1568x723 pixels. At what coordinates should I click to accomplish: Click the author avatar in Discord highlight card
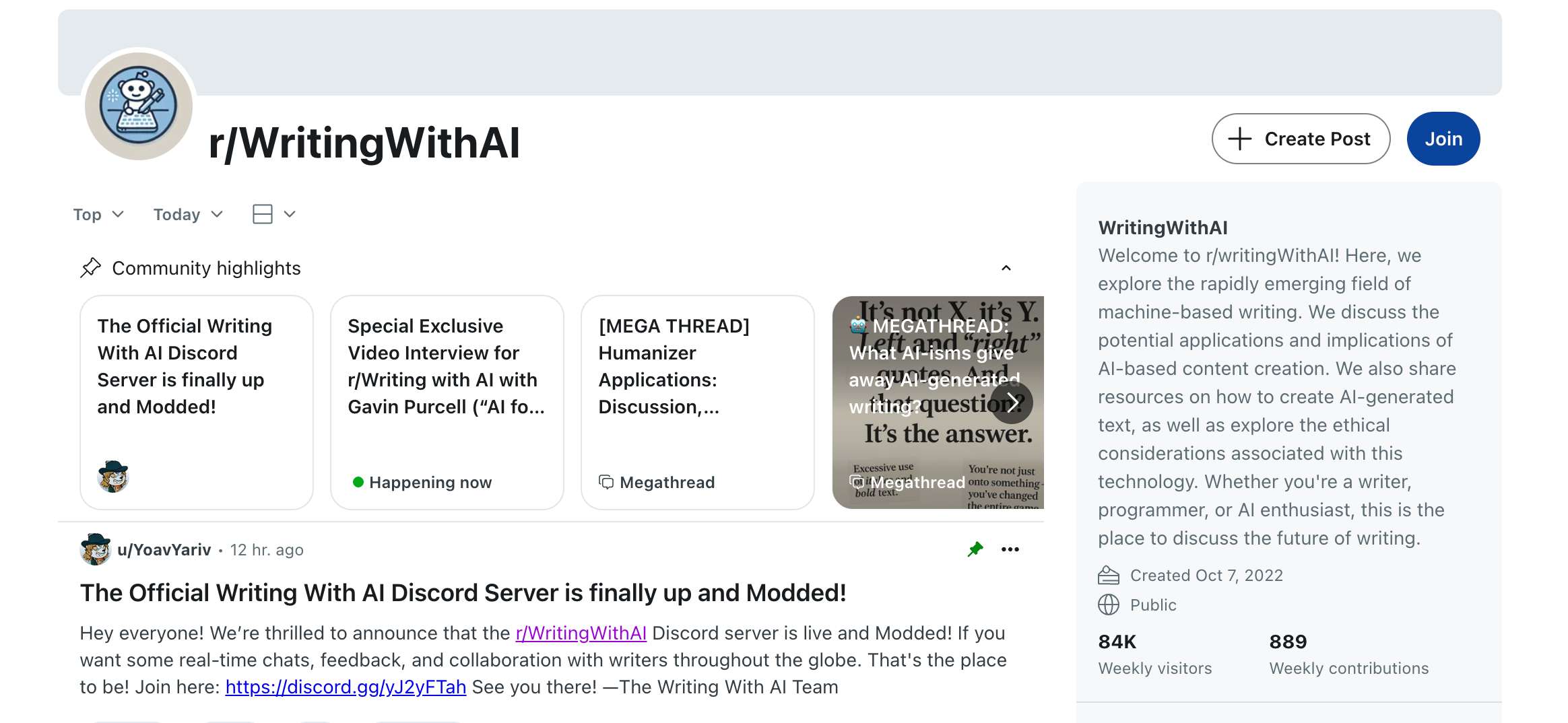pos(112,477)
